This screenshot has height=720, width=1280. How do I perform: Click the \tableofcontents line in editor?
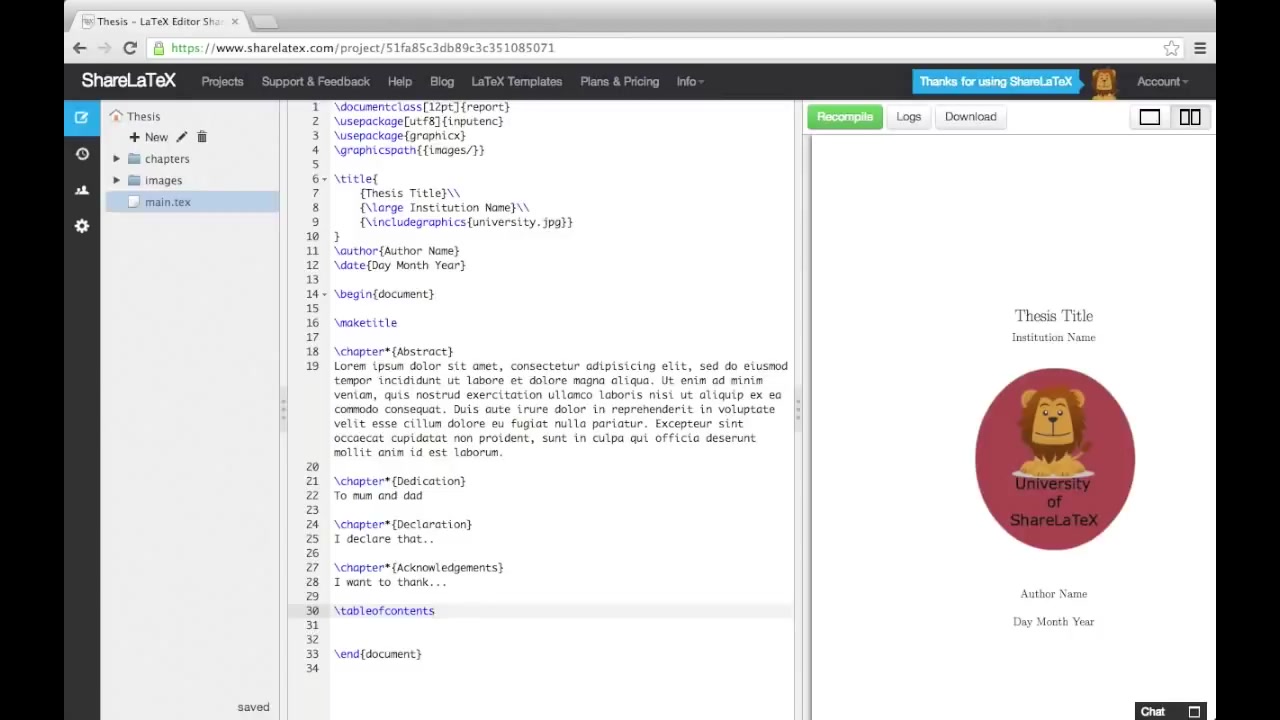(384, 611)
